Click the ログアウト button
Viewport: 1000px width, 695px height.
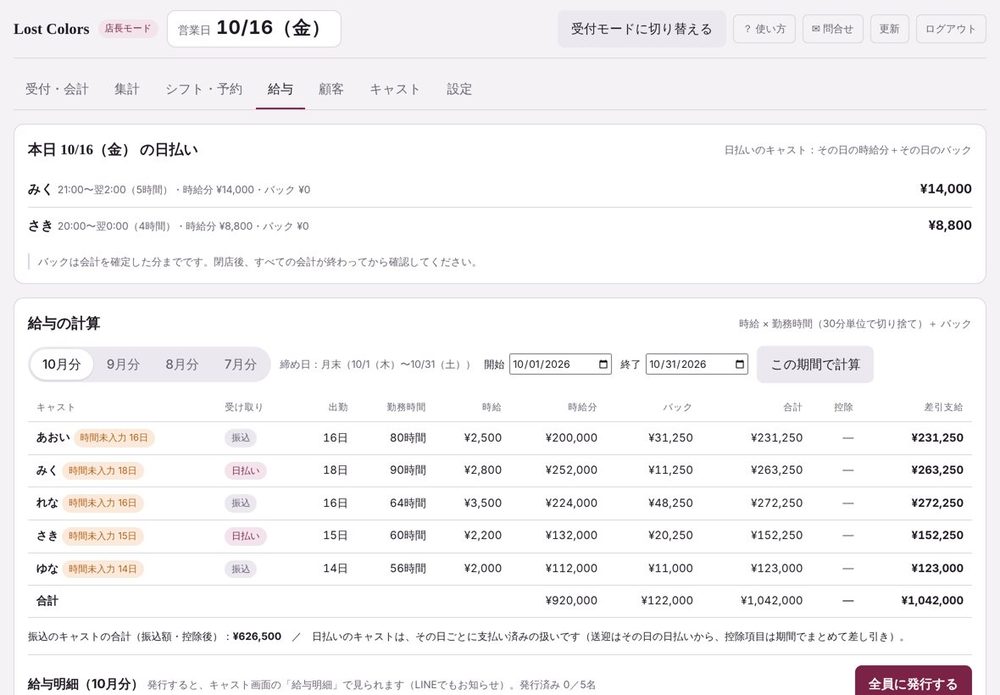[950, 29]
